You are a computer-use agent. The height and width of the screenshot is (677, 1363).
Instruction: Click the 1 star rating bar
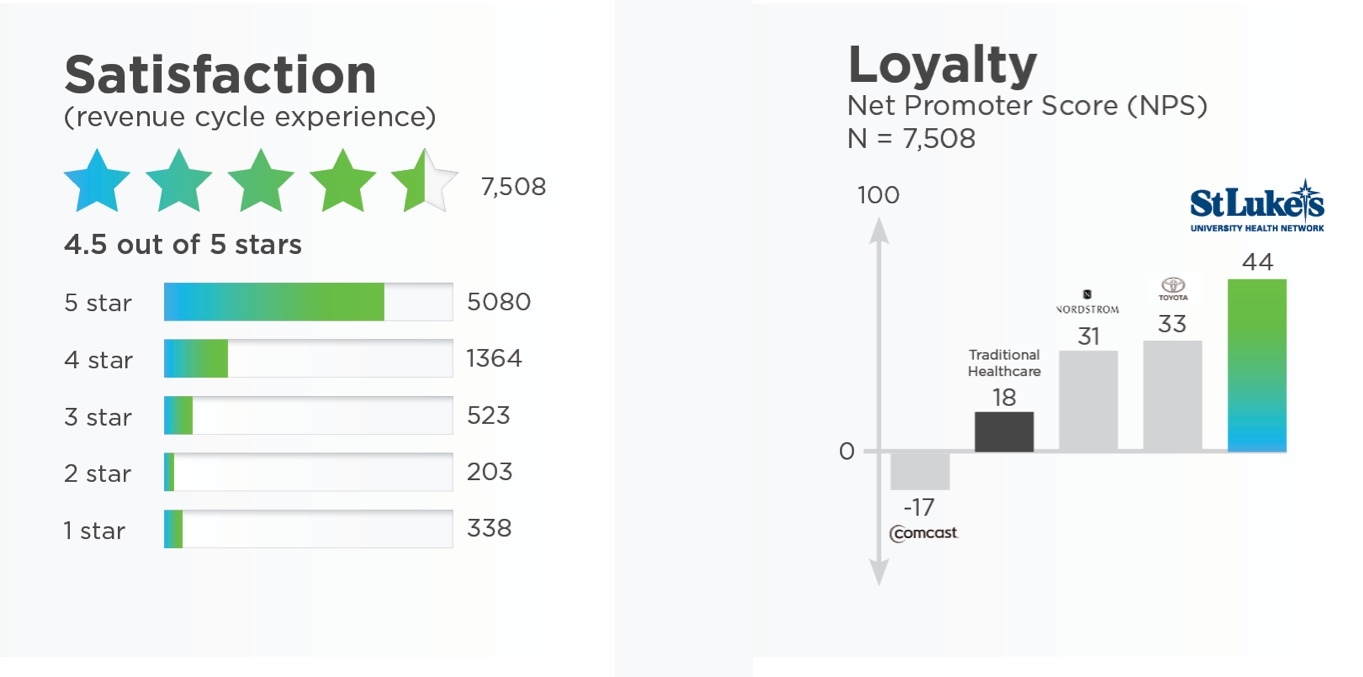tap(308, 529)
